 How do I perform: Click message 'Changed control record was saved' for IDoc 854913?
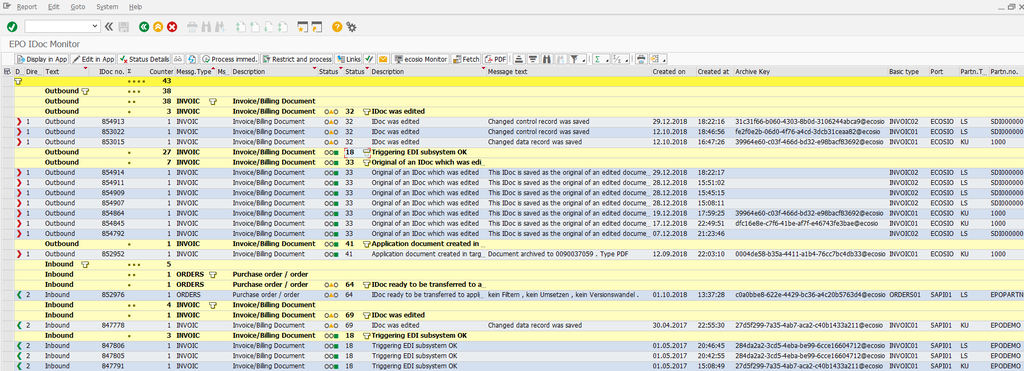coord(538,121)
